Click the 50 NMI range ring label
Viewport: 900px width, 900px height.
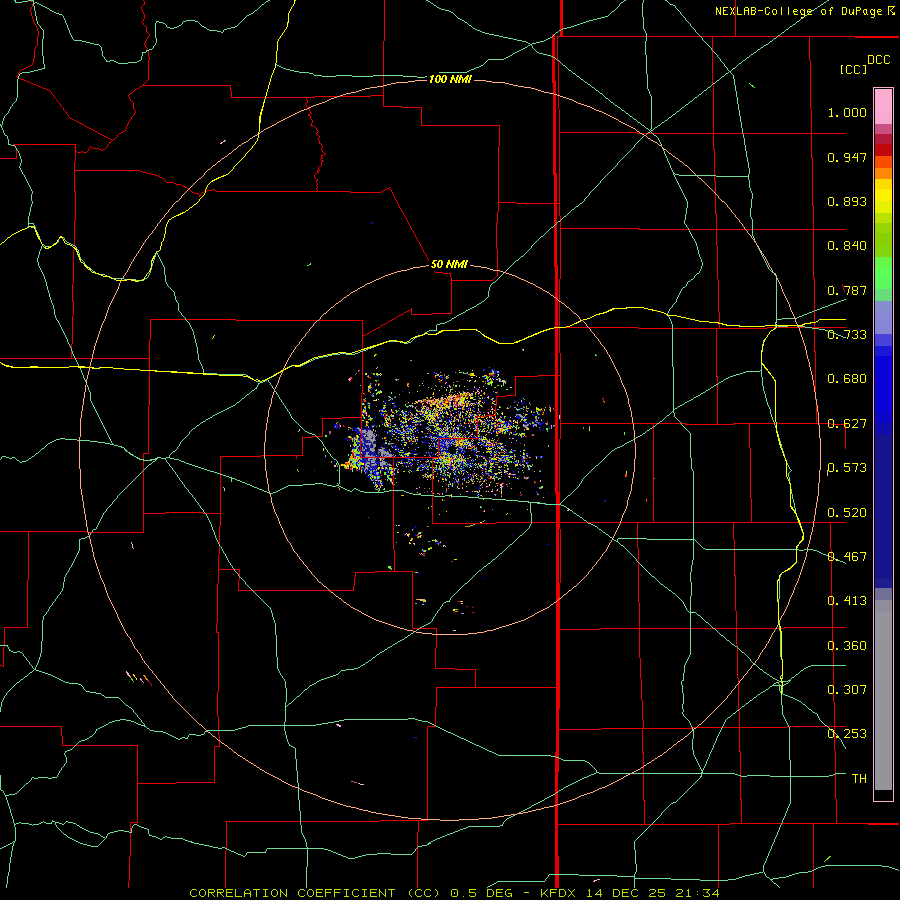coord(449,264)
